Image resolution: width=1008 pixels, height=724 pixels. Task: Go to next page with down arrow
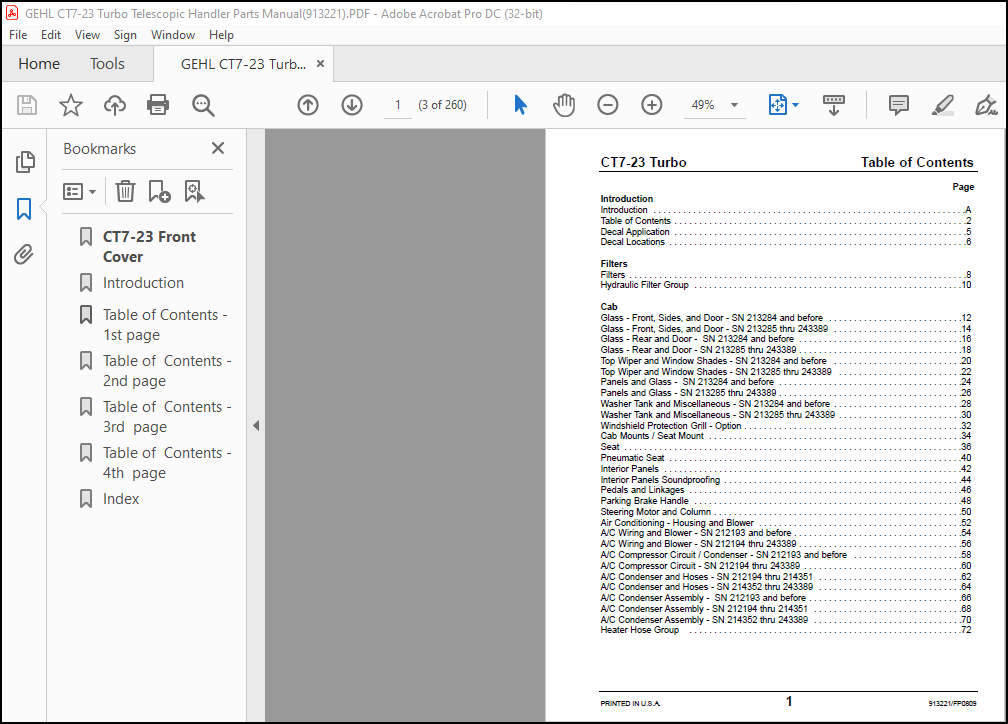point(352,105)
